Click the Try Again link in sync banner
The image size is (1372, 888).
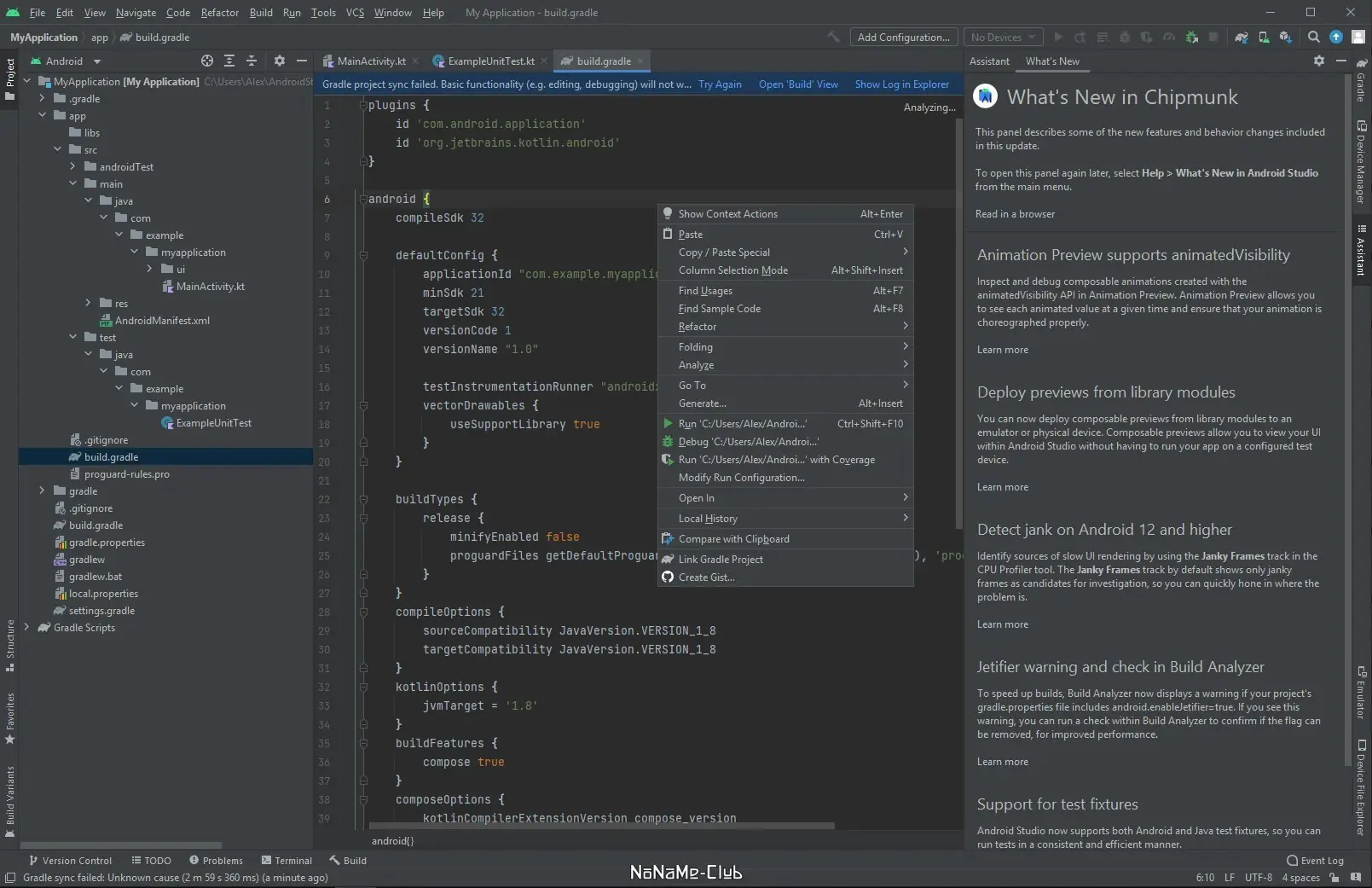pyautogui.click(x=720, y=84)
